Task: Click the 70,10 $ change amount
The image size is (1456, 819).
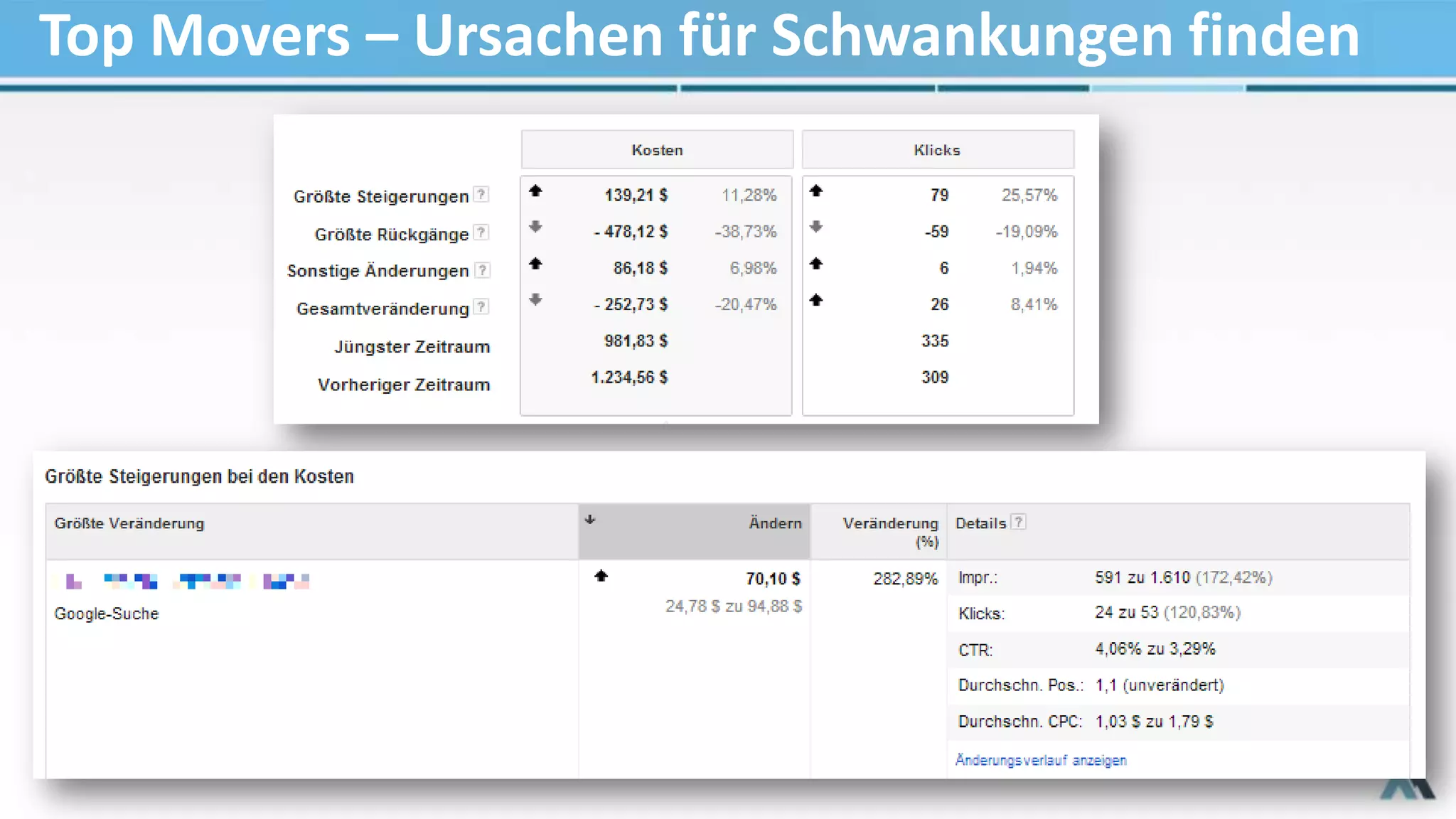Action: (x=773, y=579)
